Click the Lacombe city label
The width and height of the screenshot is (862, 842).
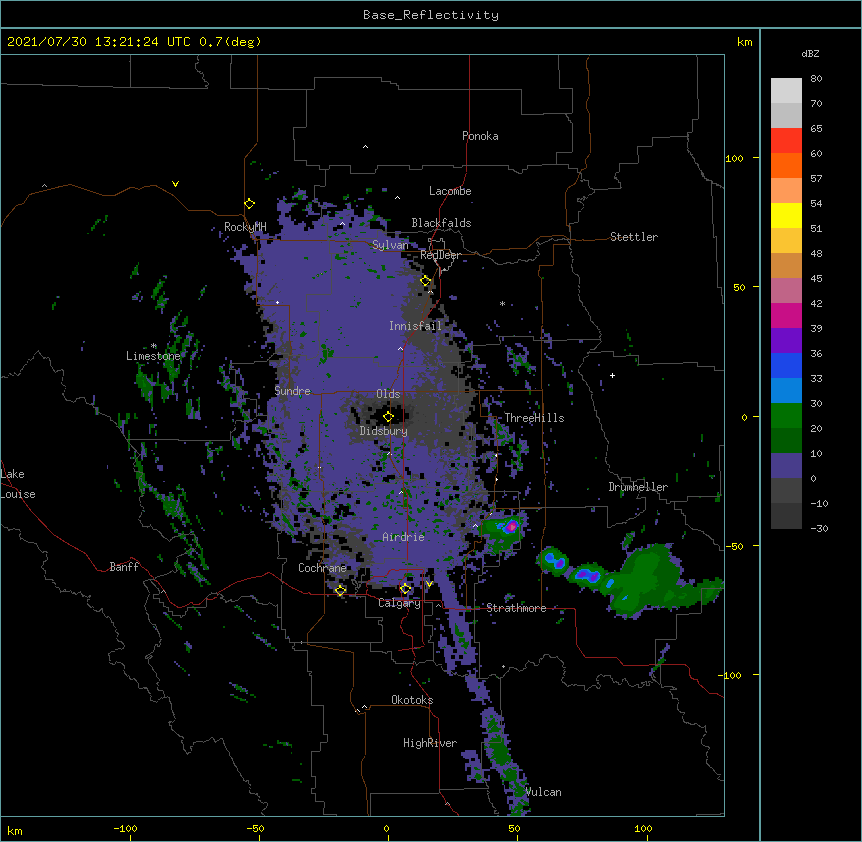[x=450, y=191]
